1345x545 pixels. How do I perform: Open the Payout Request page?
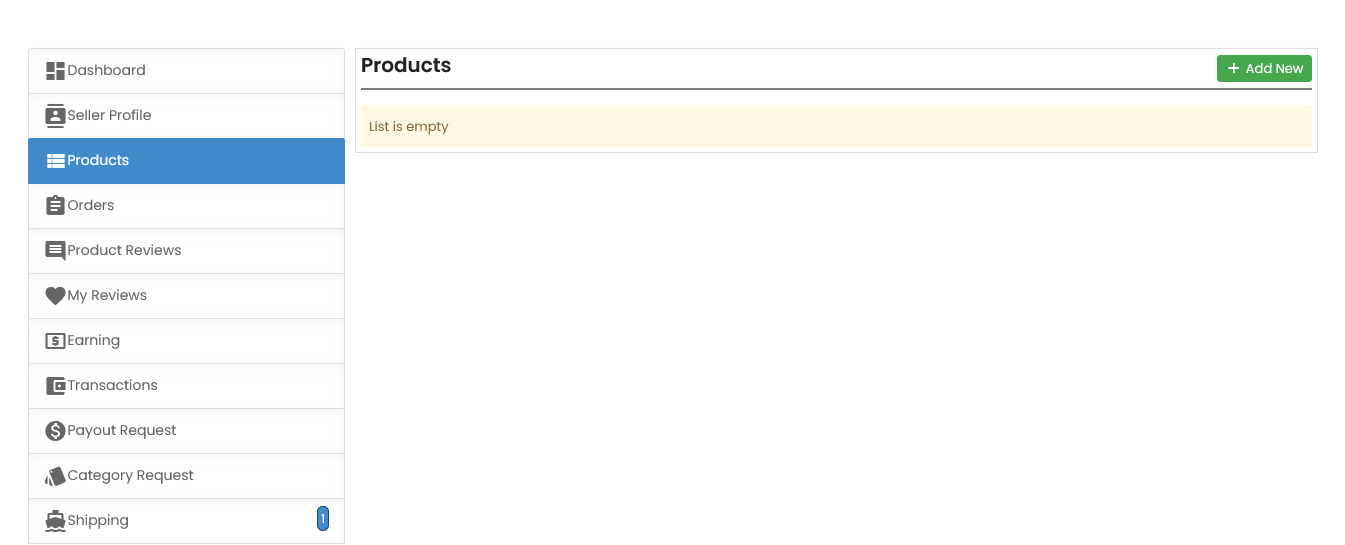click(122, 431)
